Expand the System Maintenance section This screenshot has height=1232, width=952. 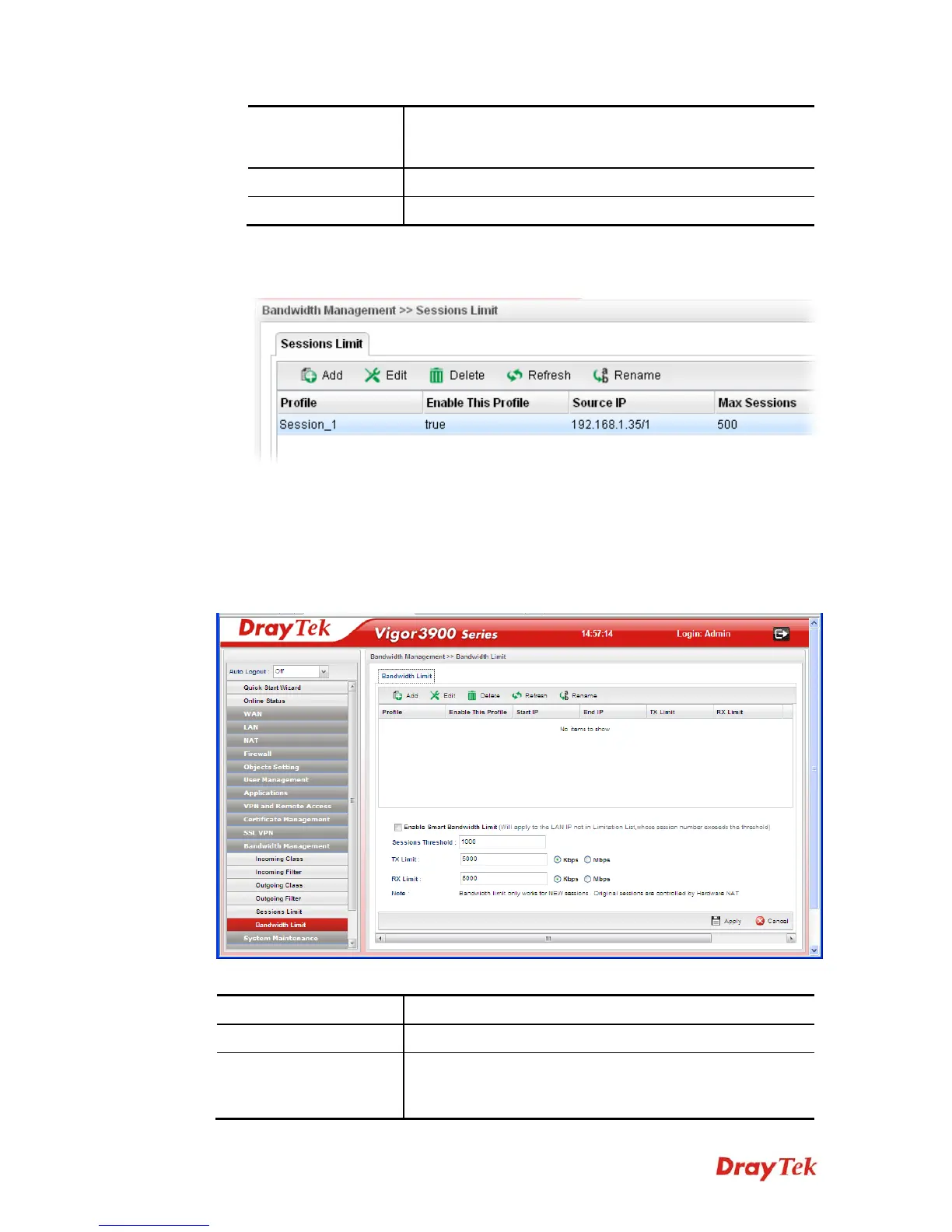287,938
